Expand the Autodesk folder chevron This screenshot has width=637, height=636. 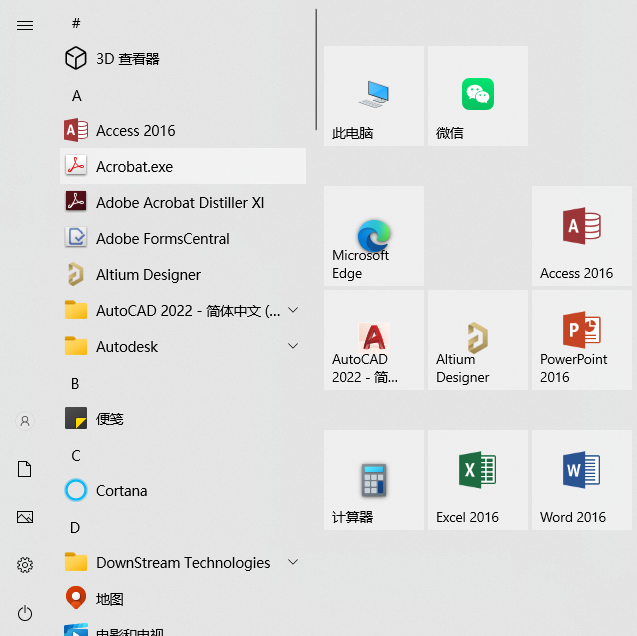point(293,346)
